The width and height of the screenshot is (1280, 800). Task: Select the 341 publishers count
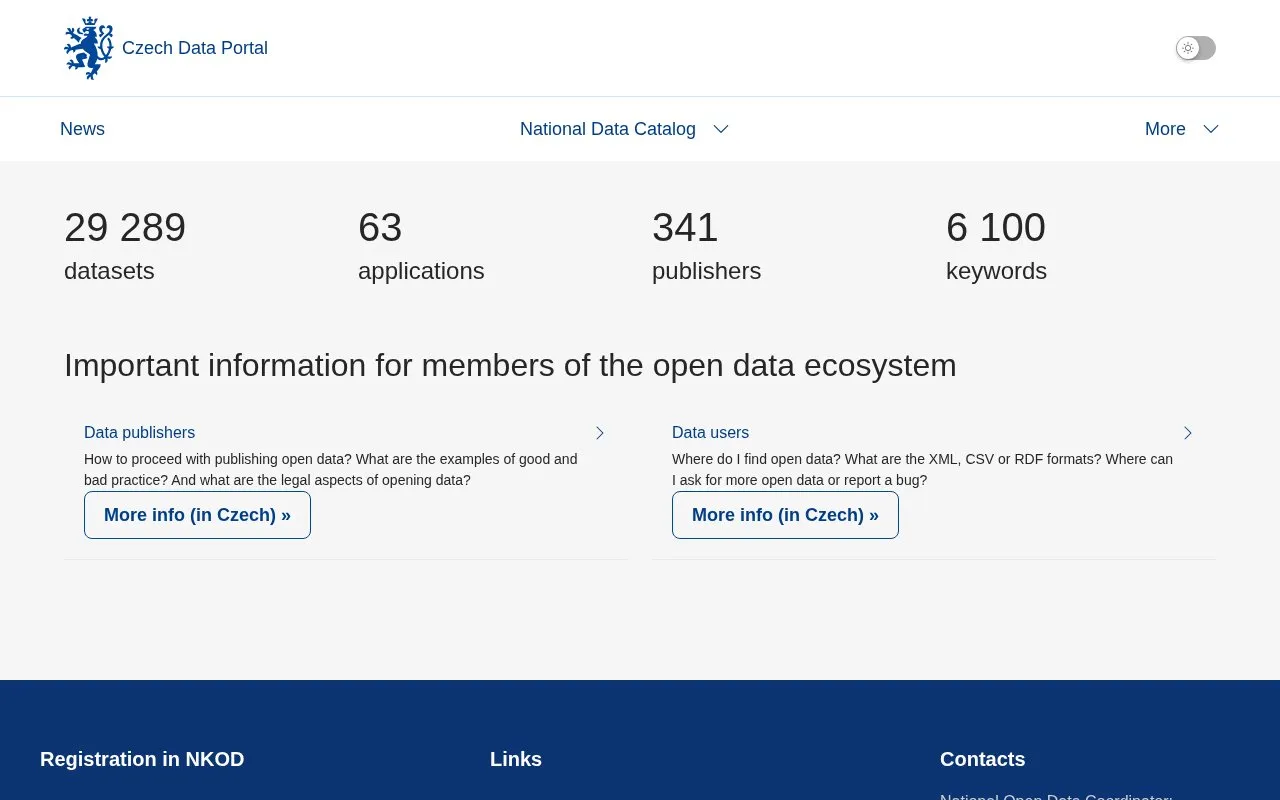coord(685,228)
